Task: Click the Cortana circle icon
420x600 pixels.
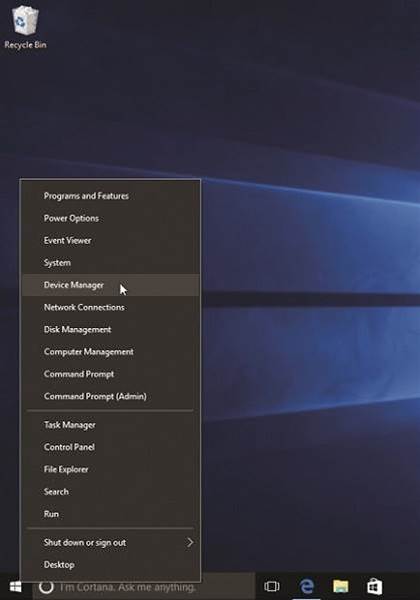Action: (x=46, y=587)
